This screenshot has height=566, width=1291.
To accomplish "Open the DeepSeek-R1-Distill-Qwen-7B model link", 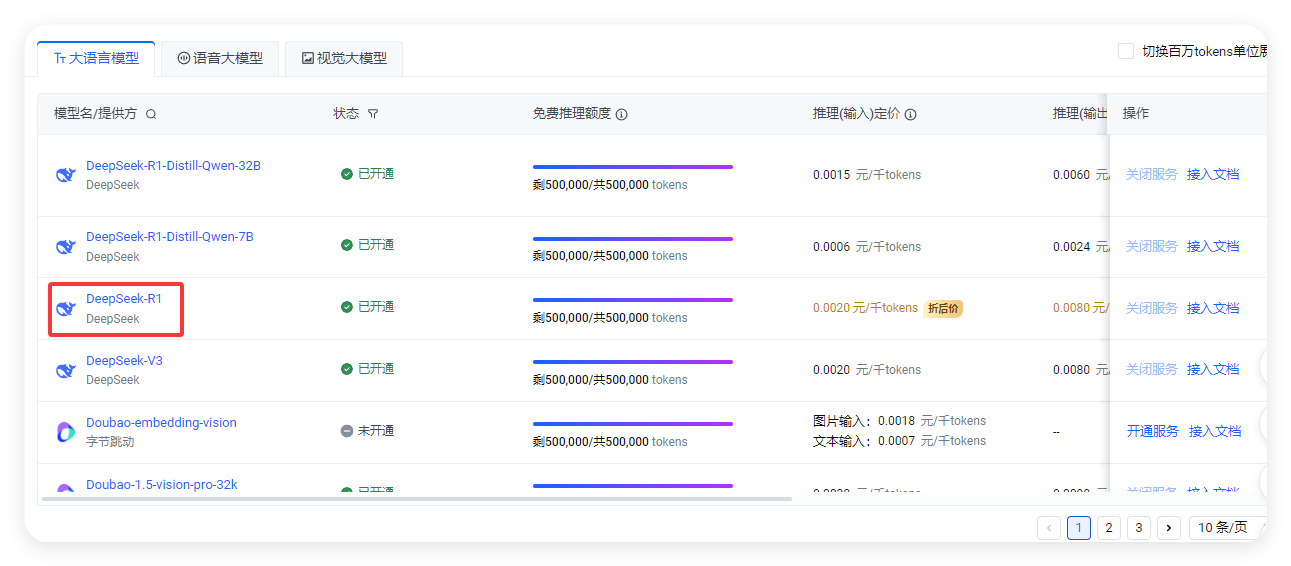I will point(170,237).
